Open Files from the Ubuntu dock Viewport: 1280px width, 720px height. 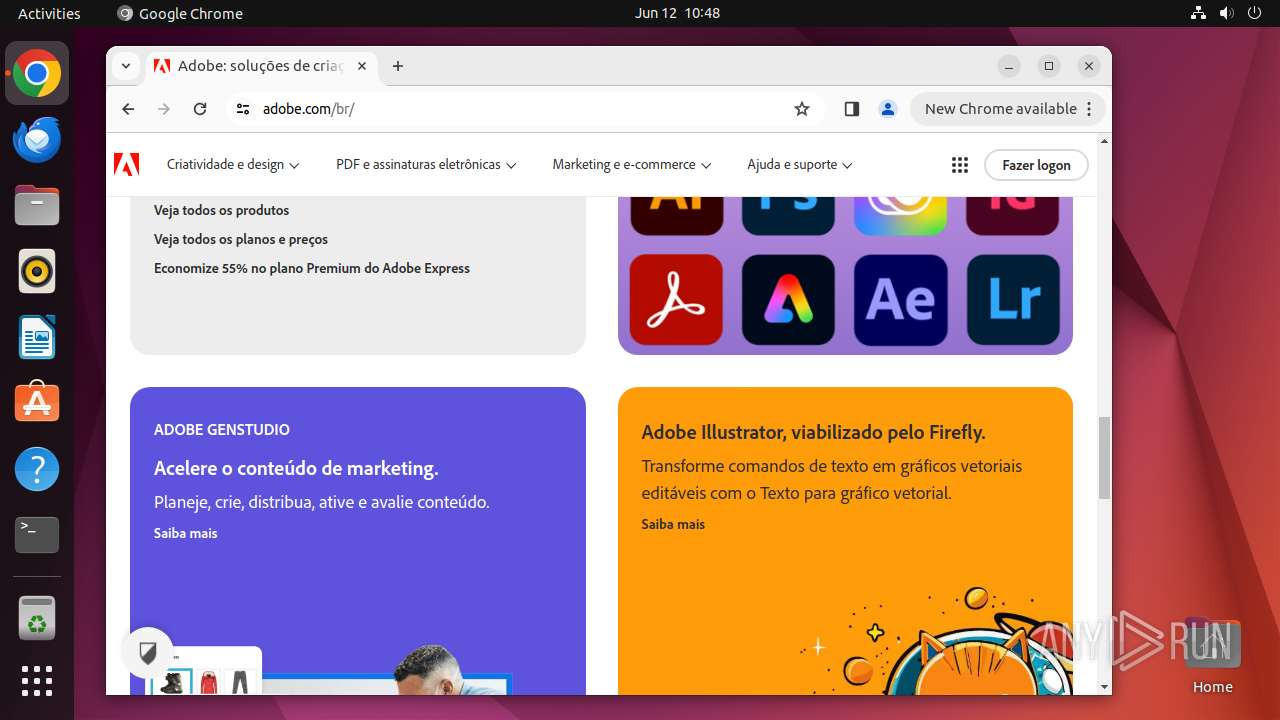tap(37, 206)
